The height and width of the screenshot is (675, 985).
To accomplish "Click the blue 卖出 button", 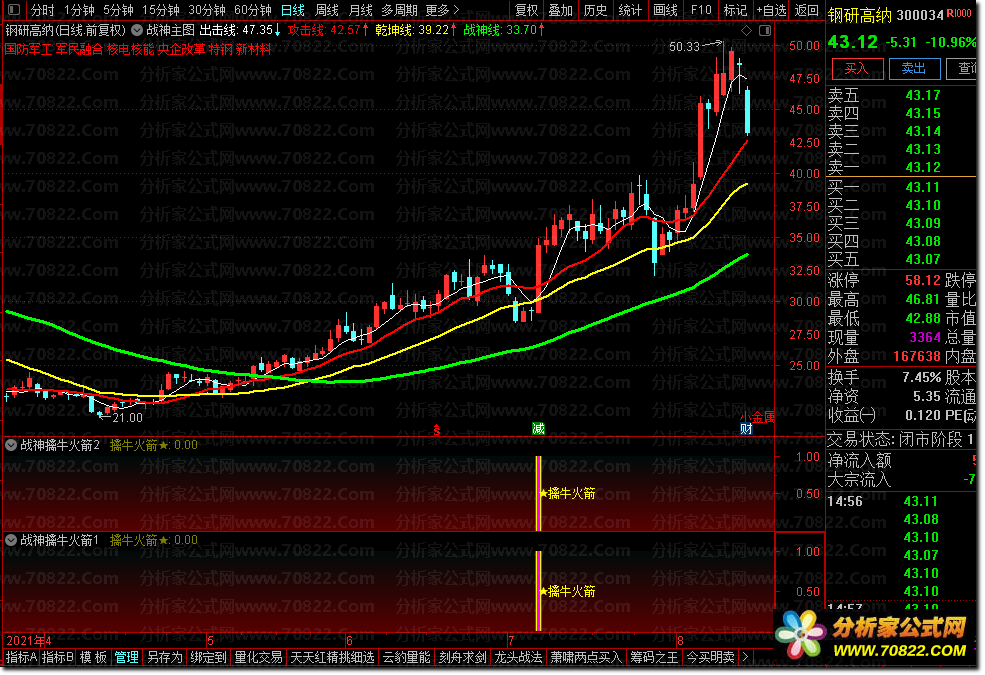I will [x=915, y=68].
